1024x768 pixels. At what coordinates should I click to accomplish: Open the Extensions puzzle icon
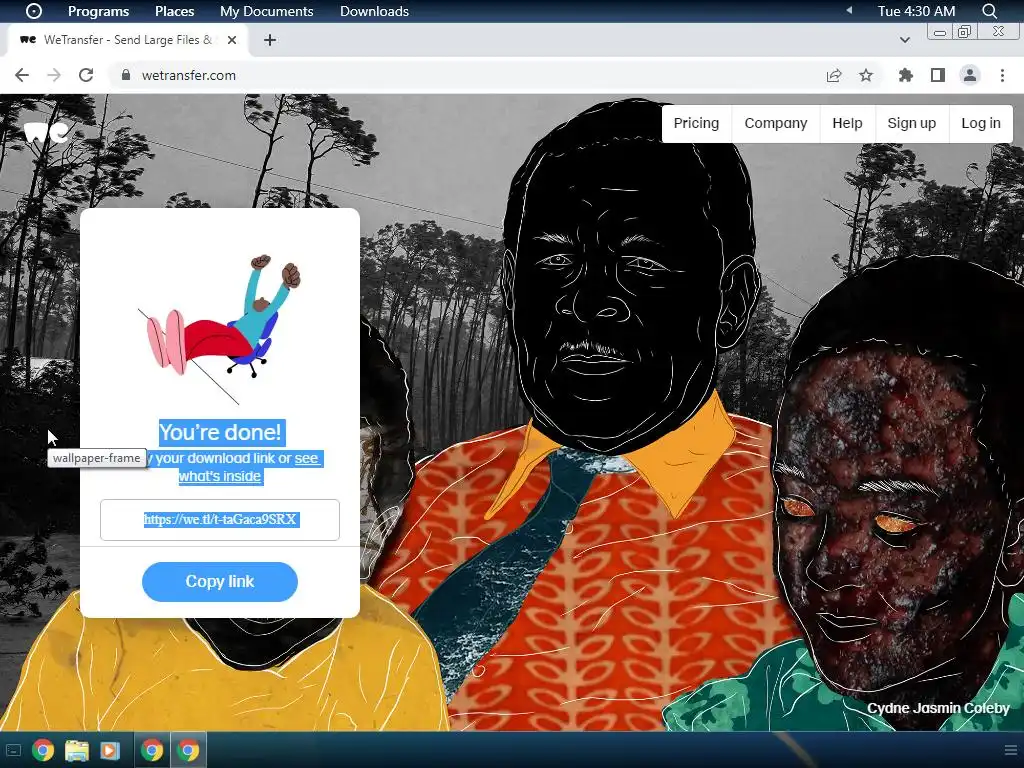point(905,75)
